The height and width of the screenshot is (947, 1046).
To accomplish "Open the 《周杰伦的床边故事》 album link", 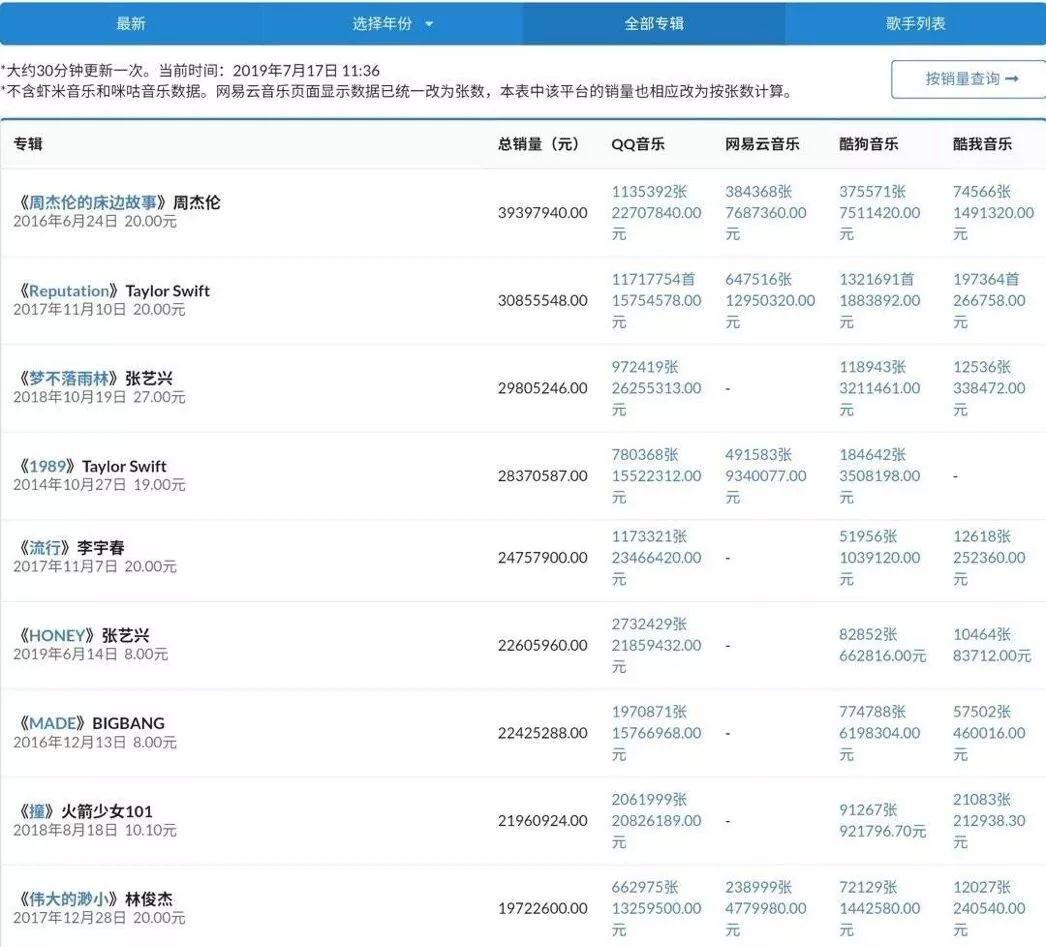I will pos(96,201).
